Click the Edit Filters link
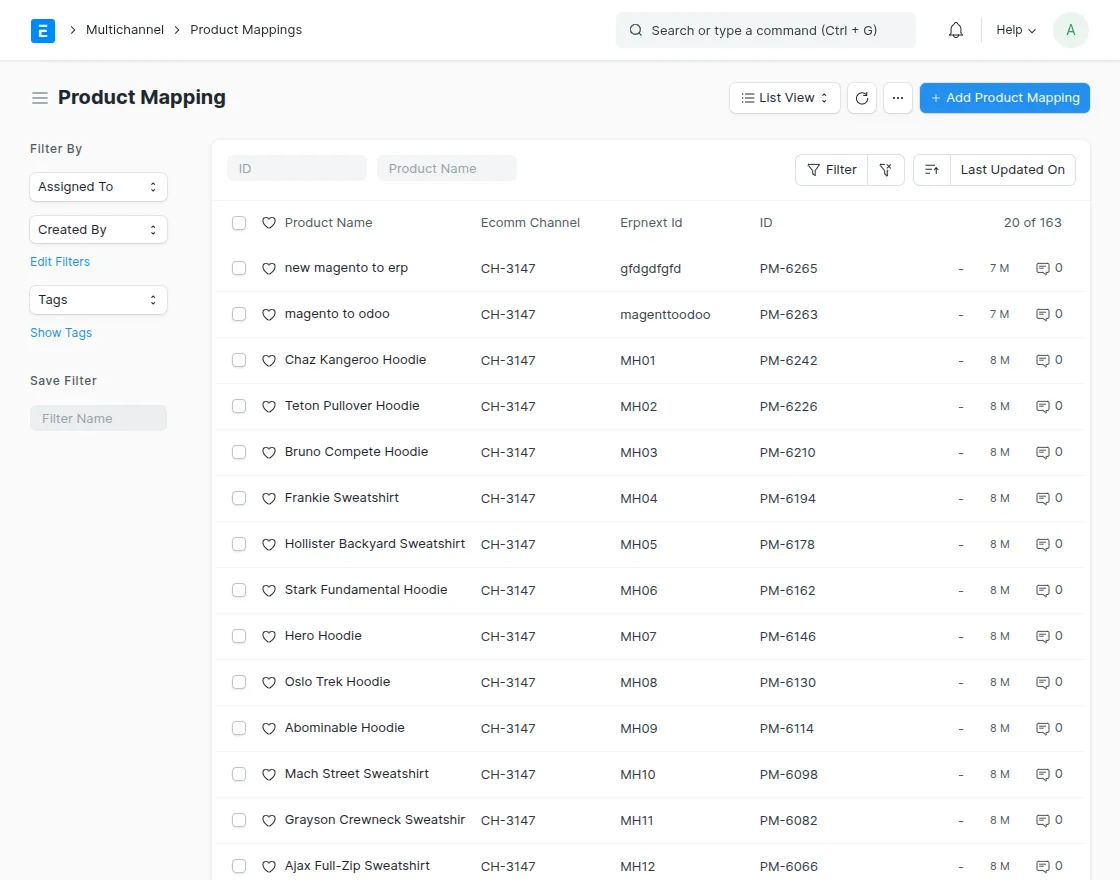 [60, 262]
